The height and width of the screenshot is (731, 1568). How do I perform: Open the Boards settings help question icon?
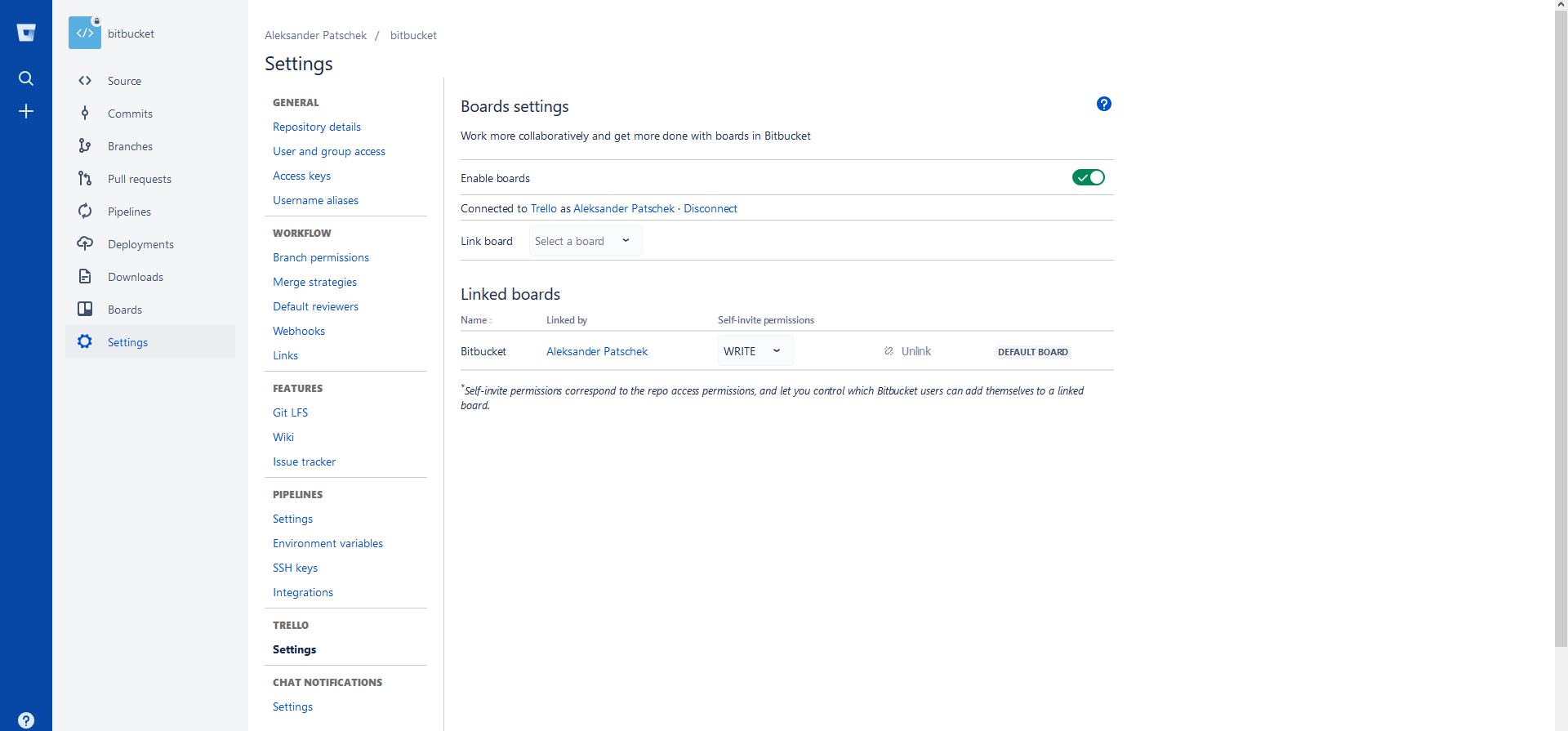point(1104,104)
